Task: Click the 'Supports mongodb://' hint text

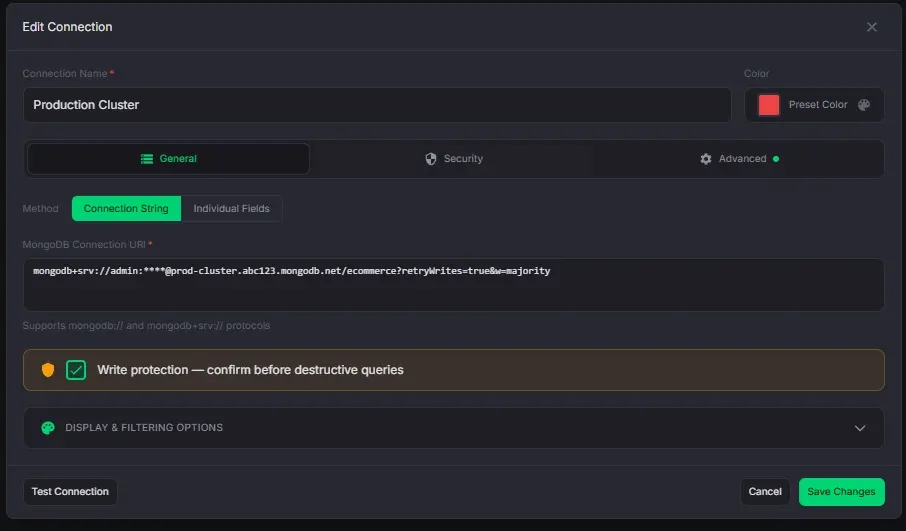Action: 146,326
